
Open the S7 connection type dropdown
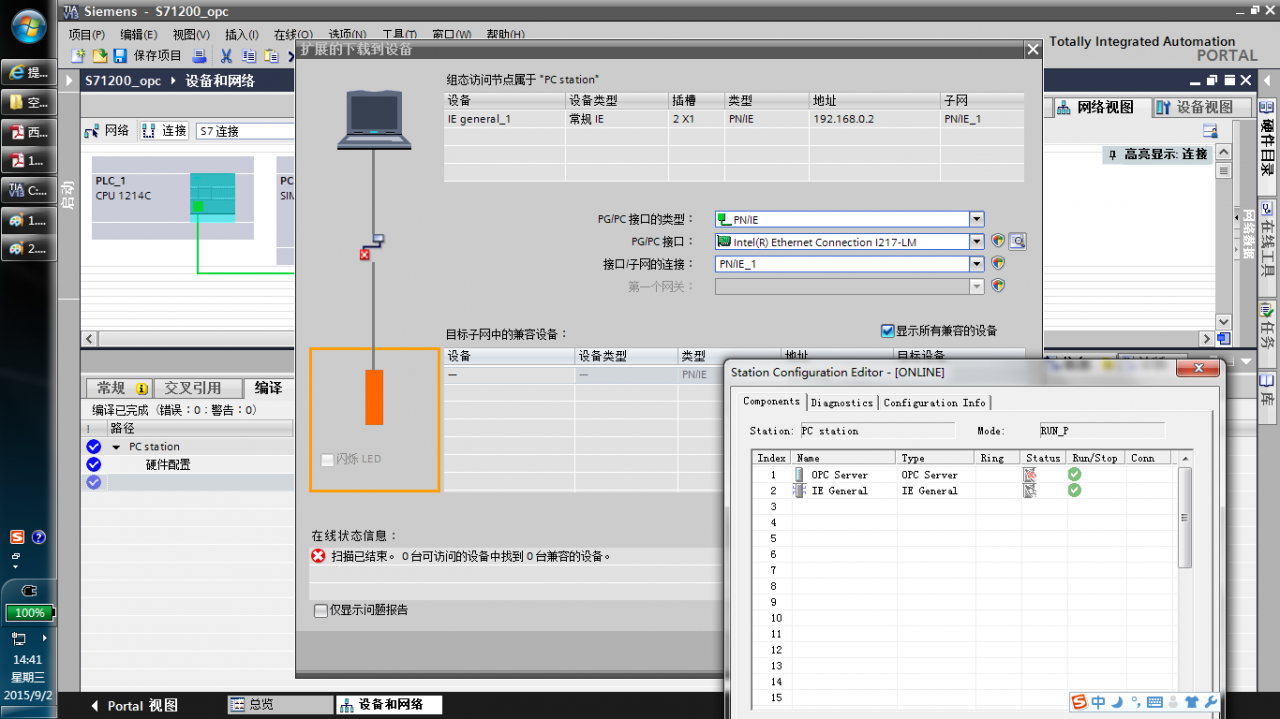click(245, 131)
